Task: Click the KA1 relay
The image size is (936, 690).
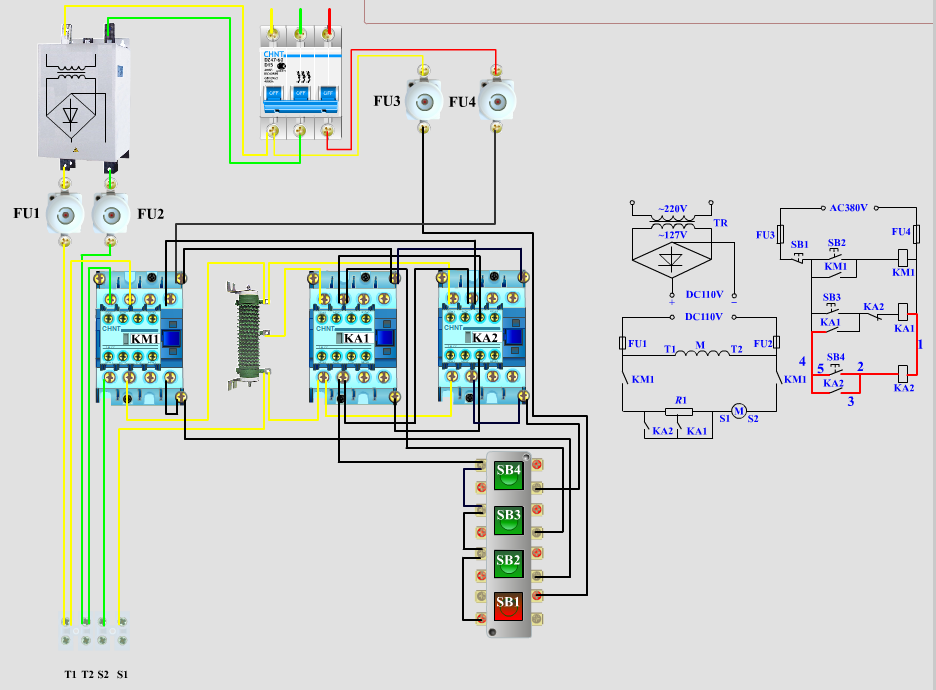Action: 352,338
